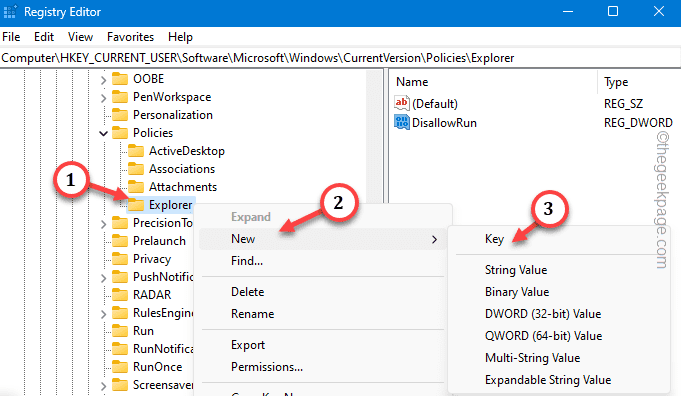The width and height of the screenshot is (681, 396).
Task: Click the Attachments folder icon
Action: coord(136,187)
